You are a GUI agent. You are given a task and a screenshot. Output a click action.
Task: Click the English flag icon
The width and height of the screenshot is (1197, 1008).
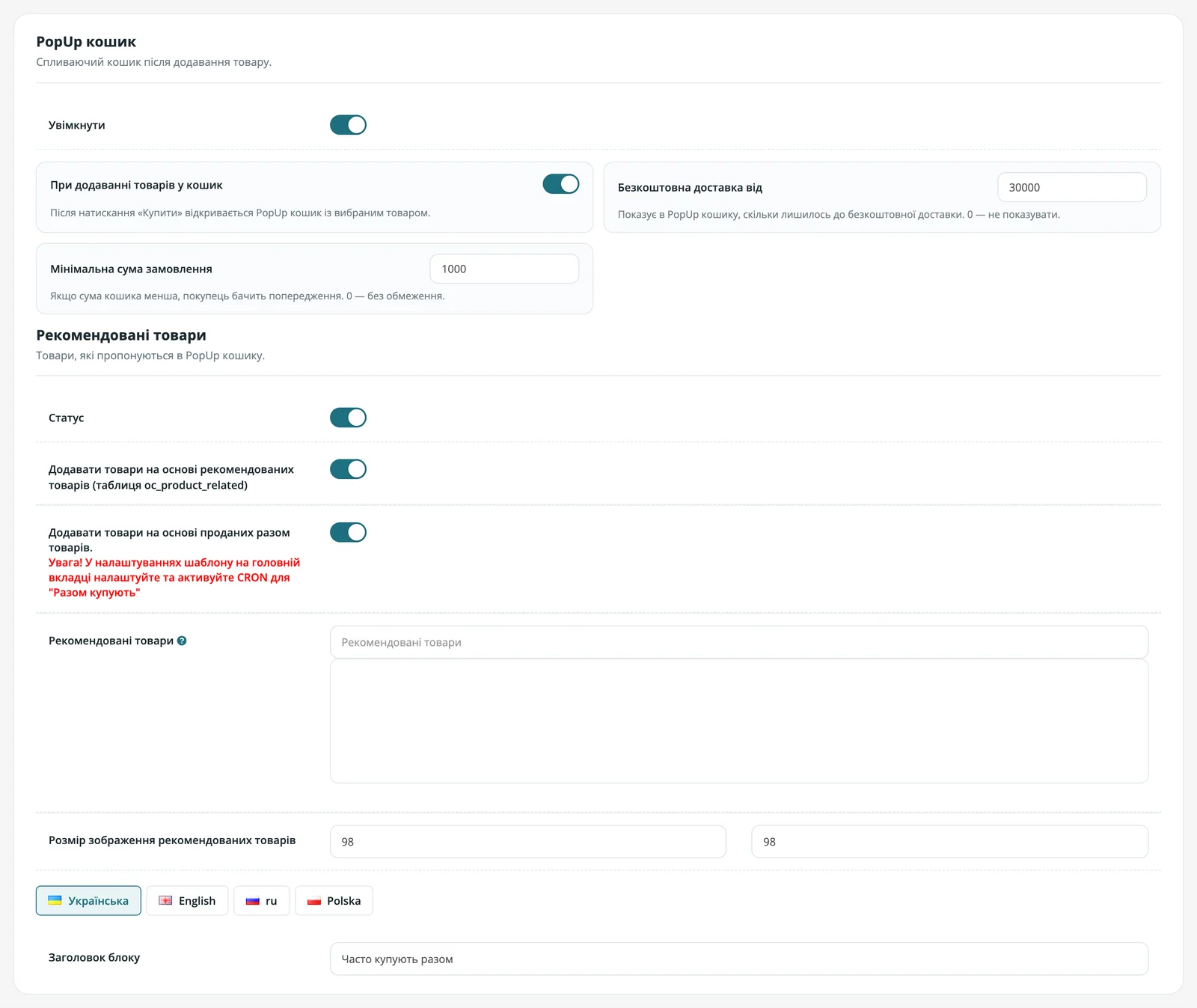click(x=165, y=900)
